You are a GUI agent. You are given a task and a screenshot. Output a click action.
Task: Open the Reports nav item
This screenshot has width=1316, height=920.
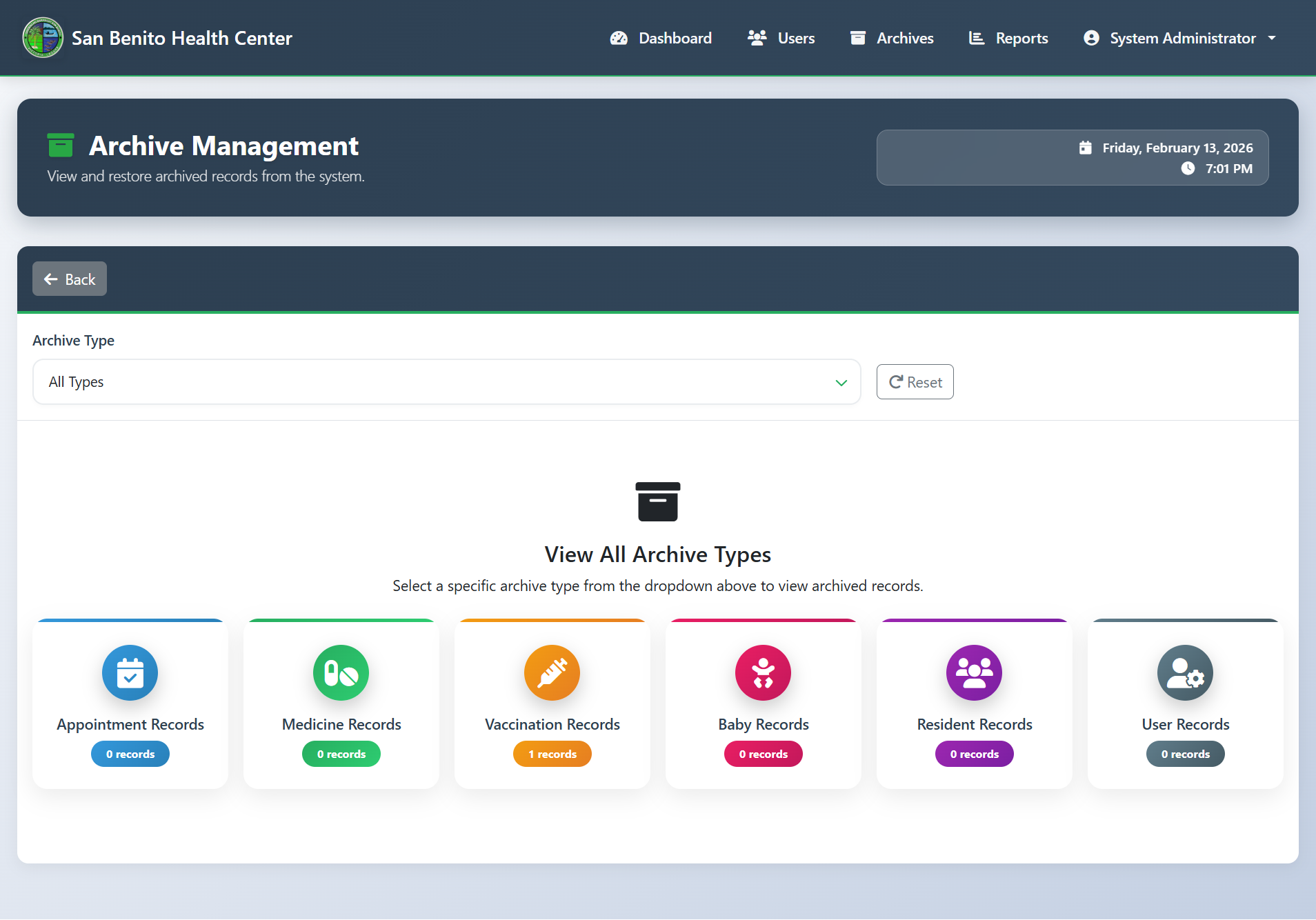[1008, 39]
